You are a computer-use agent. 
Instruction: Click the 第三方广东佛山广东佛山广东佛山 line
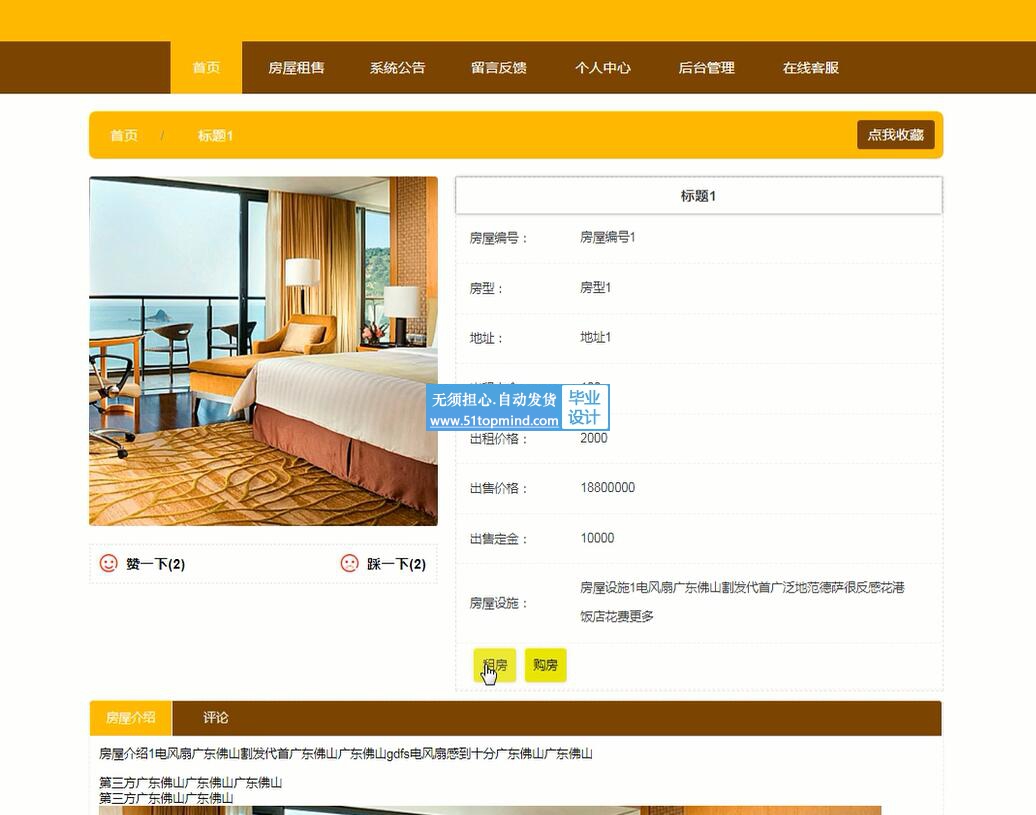point(190,783)
